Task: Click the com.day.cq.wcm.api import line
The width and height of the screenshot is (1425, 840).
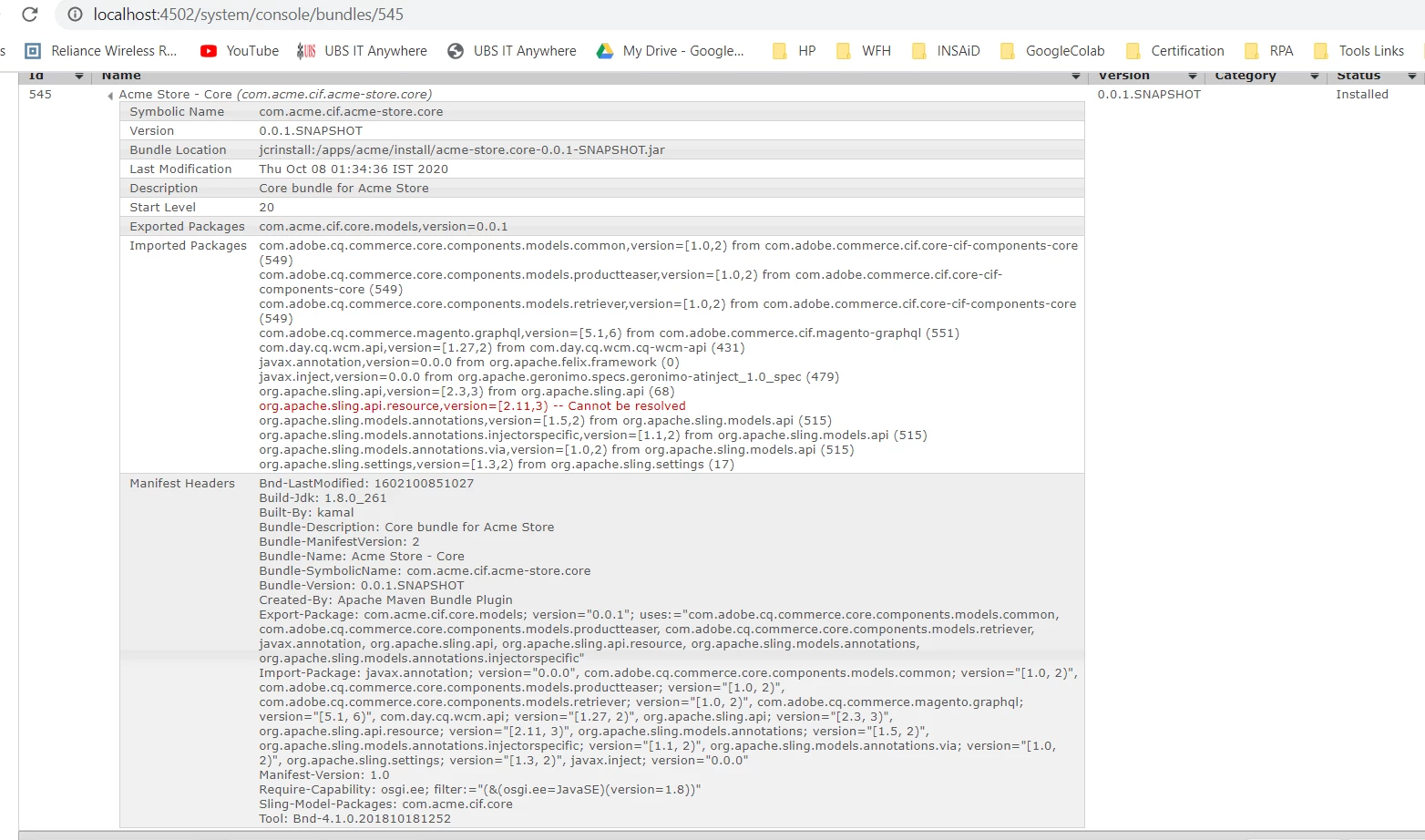Action: pos(502,348)
